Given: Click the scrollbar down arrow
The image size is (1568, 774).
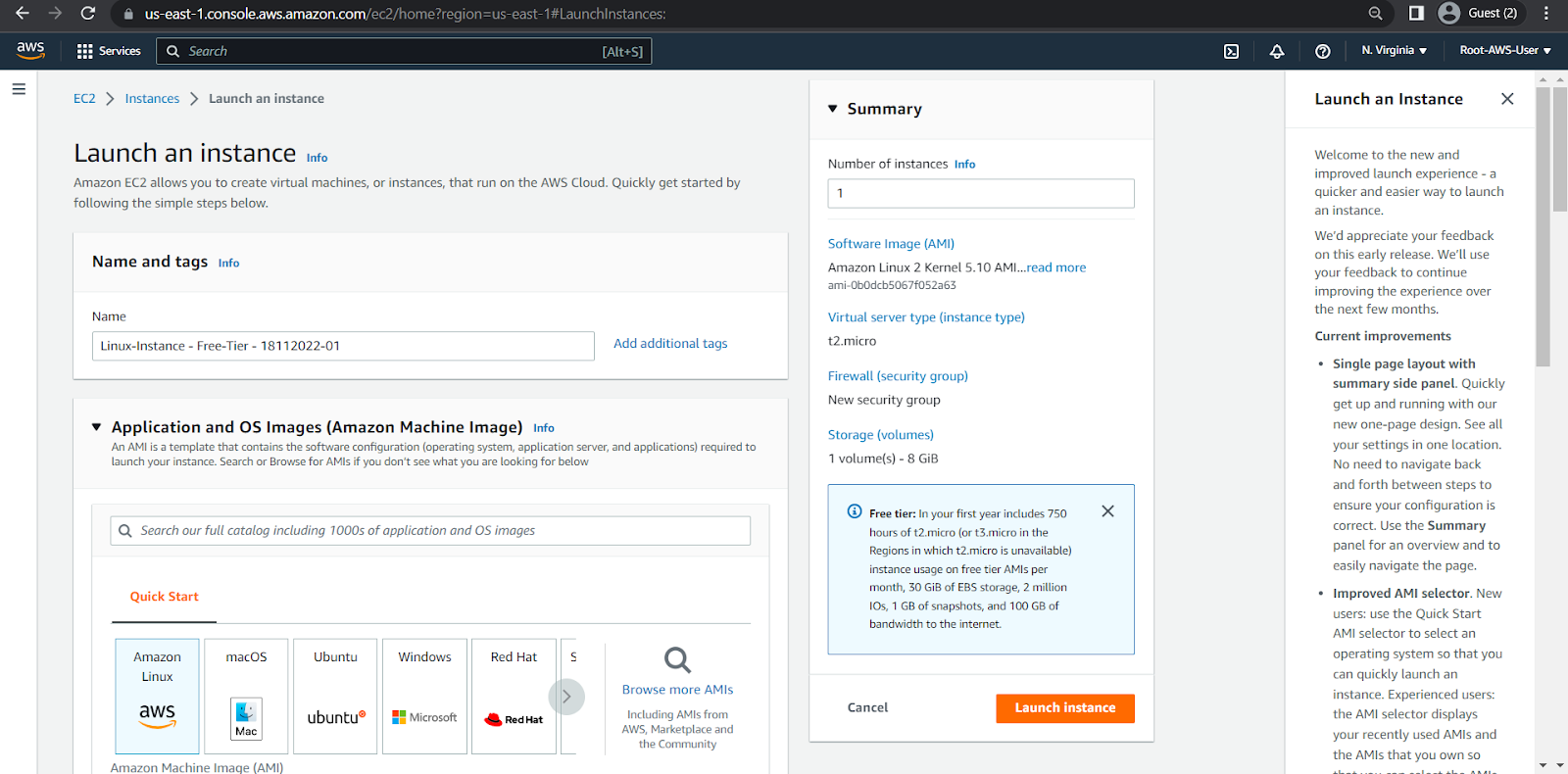Looking at the screenshot, I should click(x=1543, y=765).
